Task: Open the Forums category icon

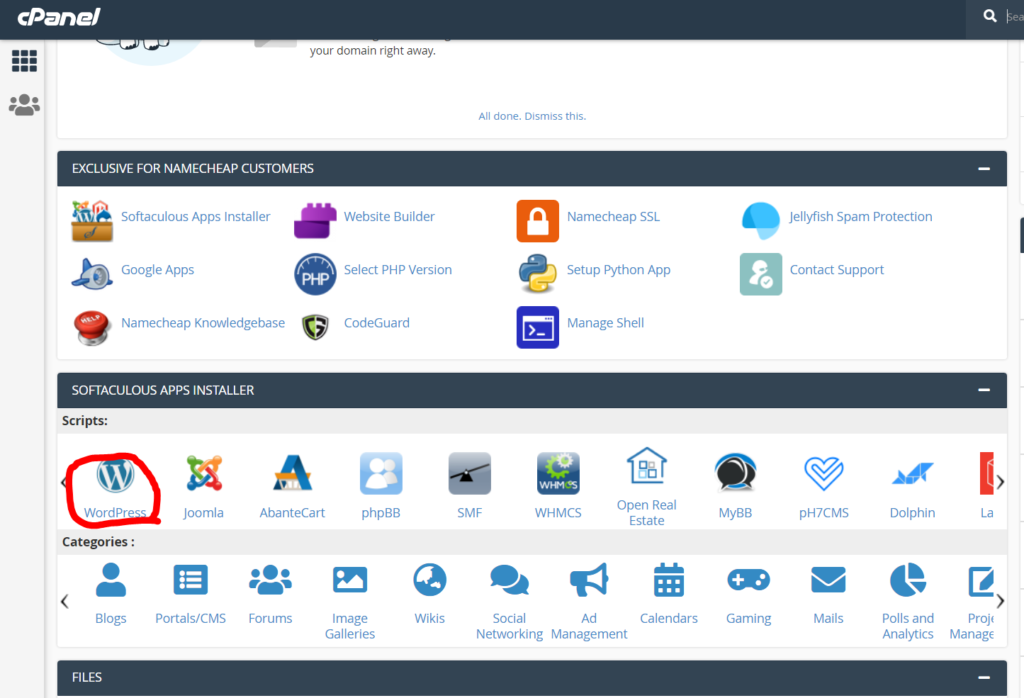Action: tap(270, 580)
